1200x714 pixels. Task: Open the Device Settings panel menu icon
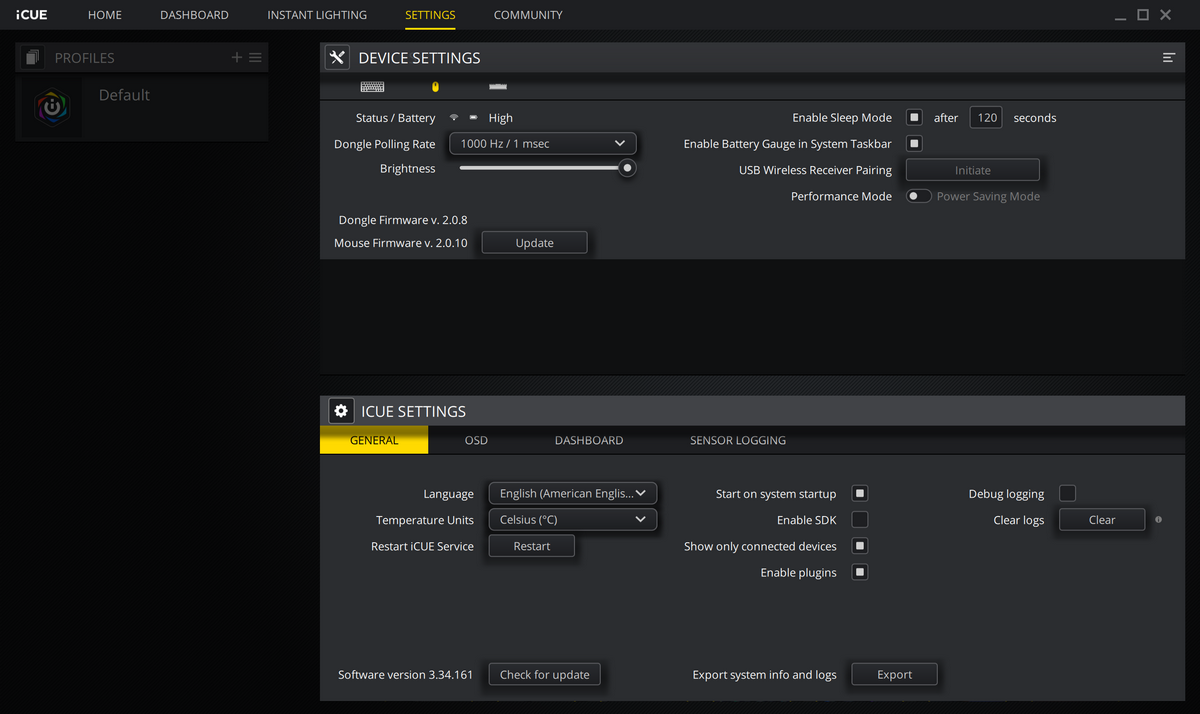1168,58
